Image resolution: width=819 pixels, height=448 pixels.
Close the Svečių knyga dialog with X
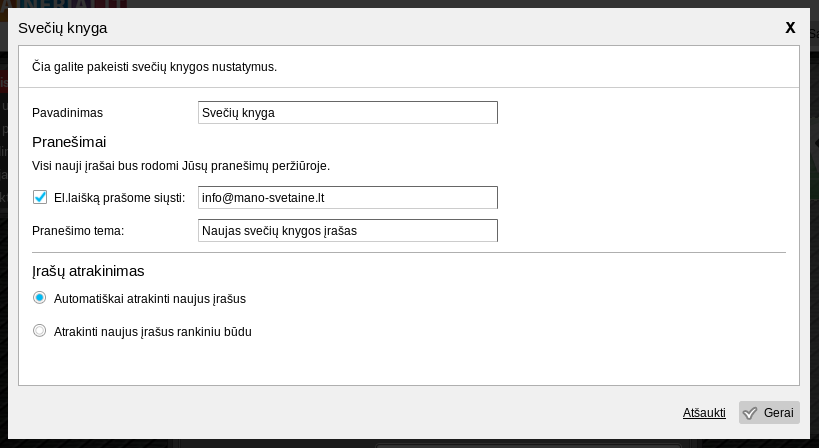[790, 28]
